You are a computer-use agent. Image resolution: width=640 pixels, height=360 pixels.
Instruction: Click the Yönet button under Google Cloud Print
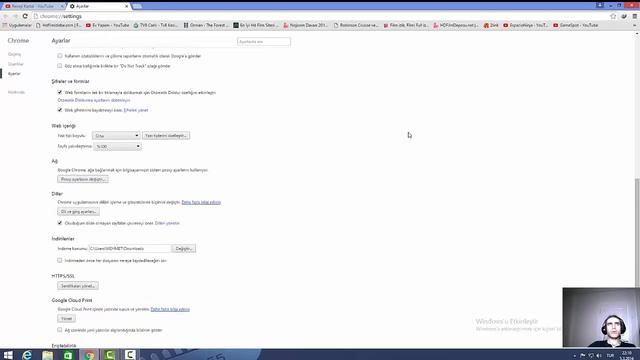coord(67,318)
